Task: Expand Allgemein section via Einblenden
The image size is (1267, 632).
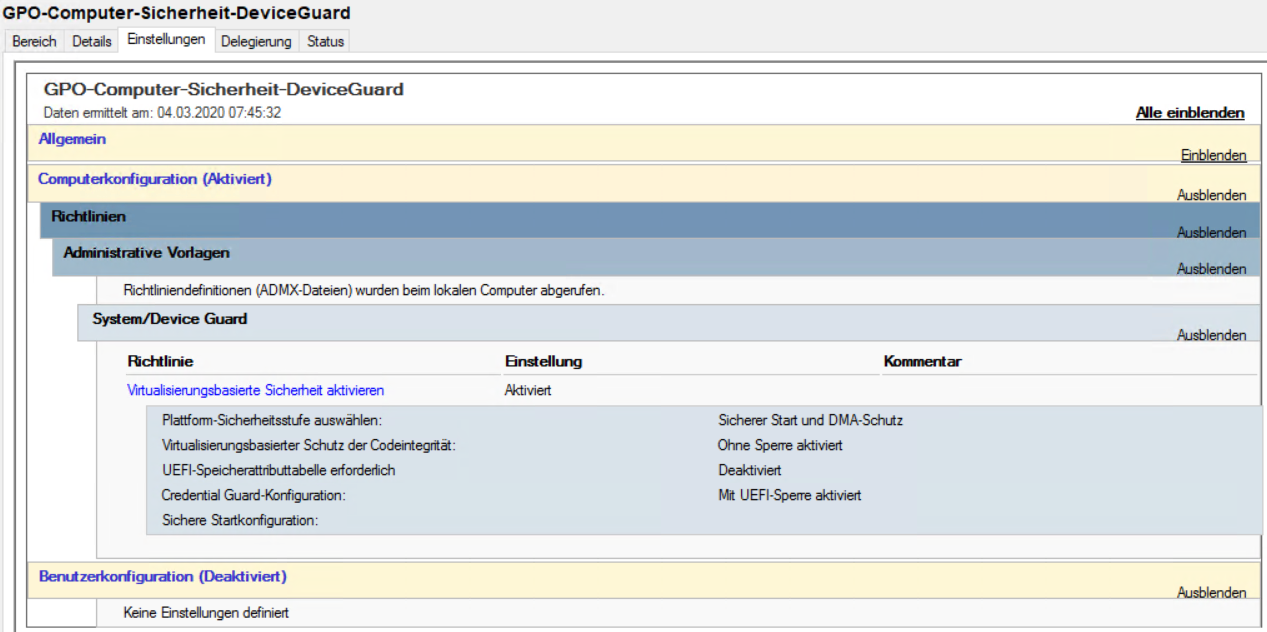Action: point(1213,155)
